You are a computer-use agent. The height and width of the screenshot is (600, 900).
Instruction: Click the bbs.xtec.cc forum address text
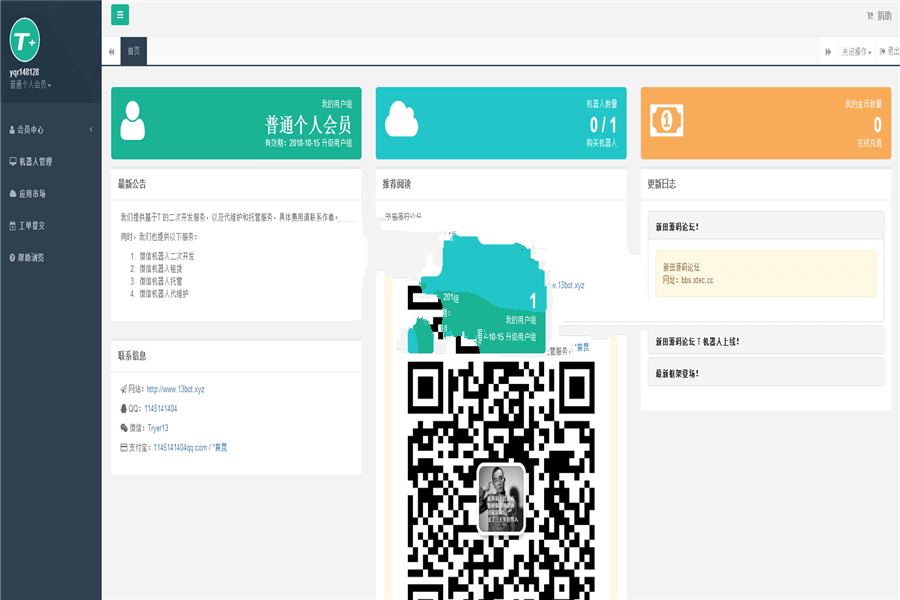[x=697, y=280]
